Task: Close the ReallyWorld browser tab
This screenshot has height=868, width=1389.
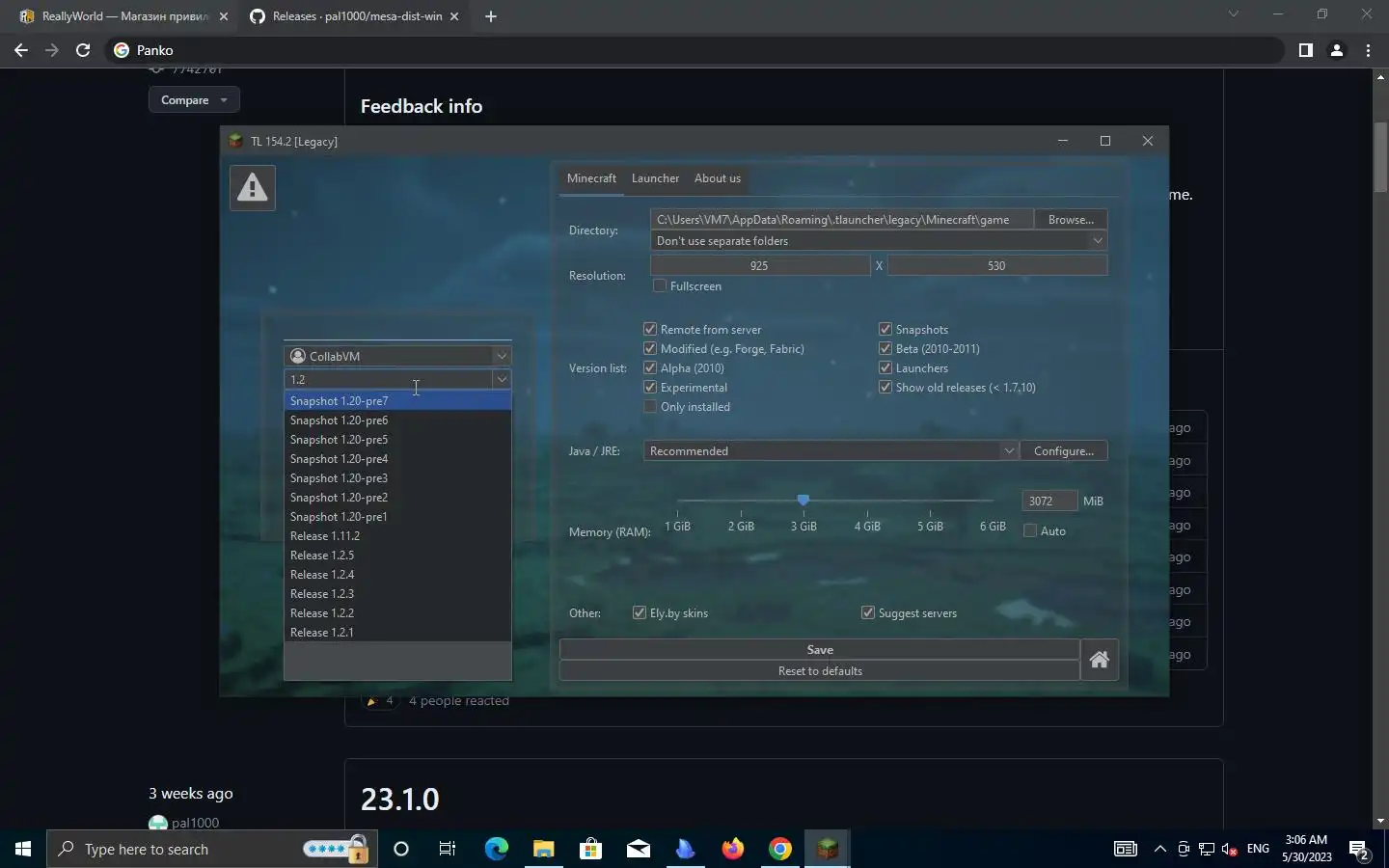Action: 224,16
